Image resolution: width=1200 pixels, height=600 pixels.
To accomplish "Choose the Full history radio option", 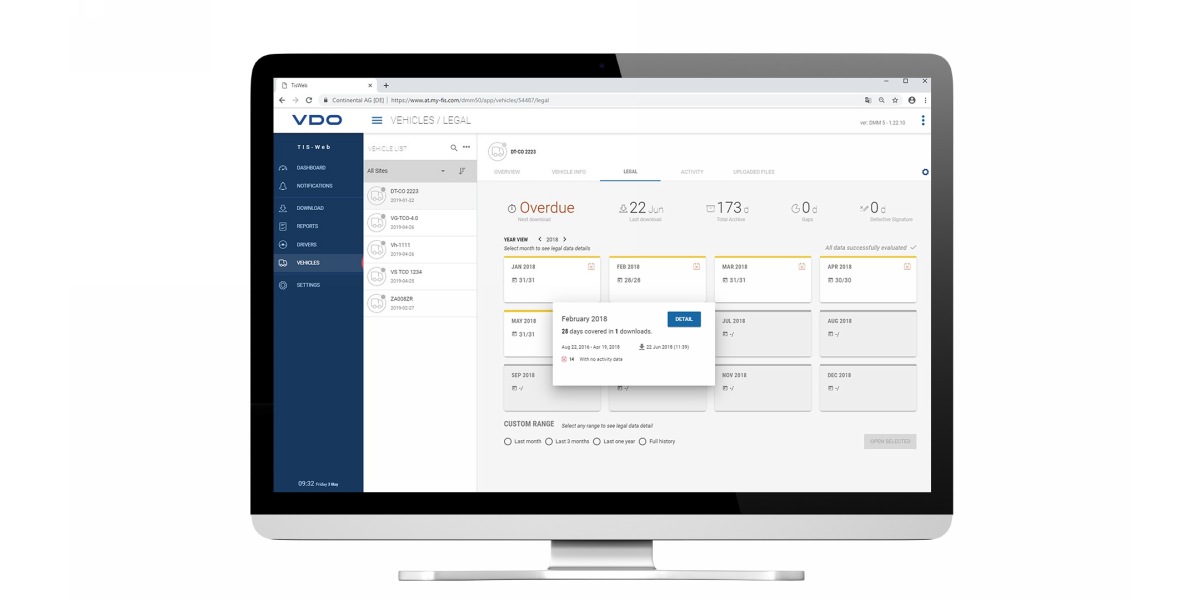I will coord(643,441).
